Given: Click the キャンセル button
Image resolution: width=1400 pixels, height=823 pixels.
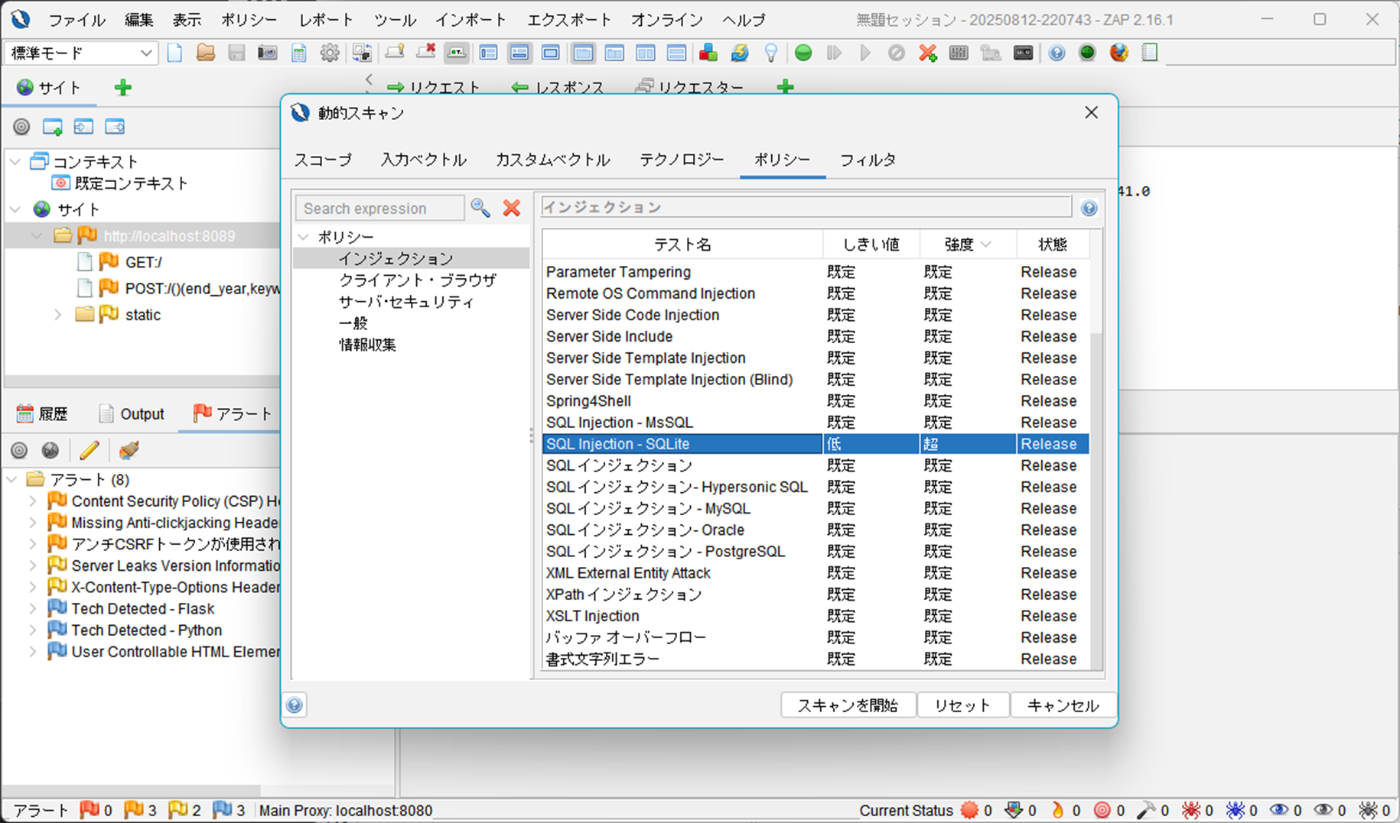Looking at the screenshot, I should coord(1063,705).
